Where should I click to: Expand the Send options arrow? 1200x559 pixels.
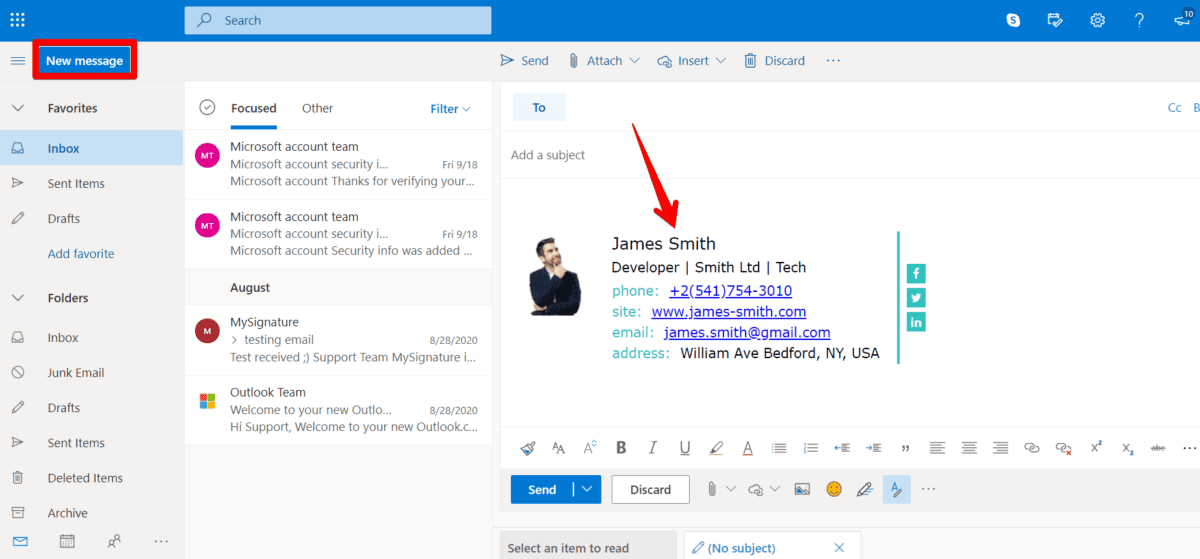coord(586,489)
